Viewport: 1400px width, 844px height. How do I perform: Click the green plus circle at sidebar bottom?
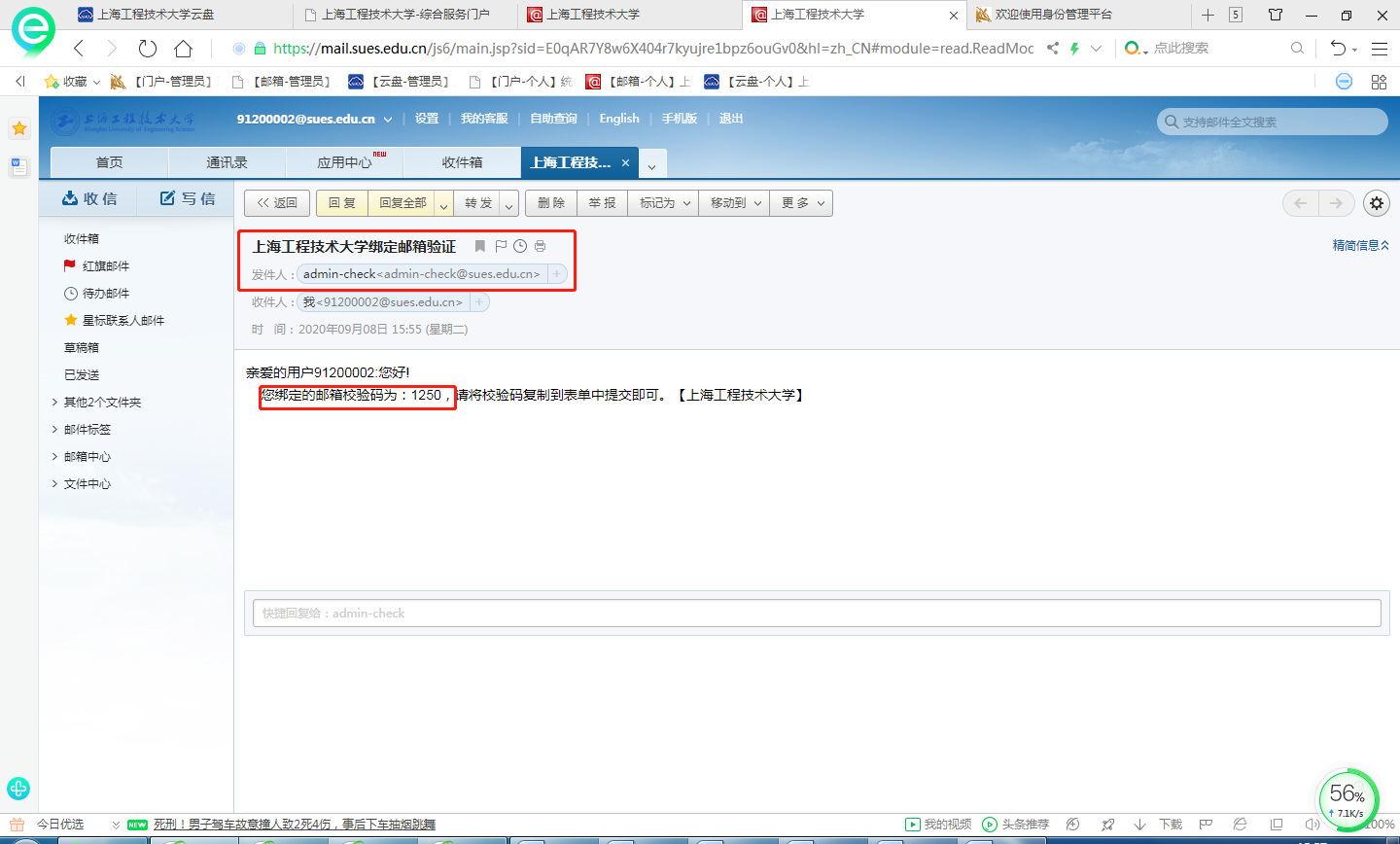[x=18, y=789]
